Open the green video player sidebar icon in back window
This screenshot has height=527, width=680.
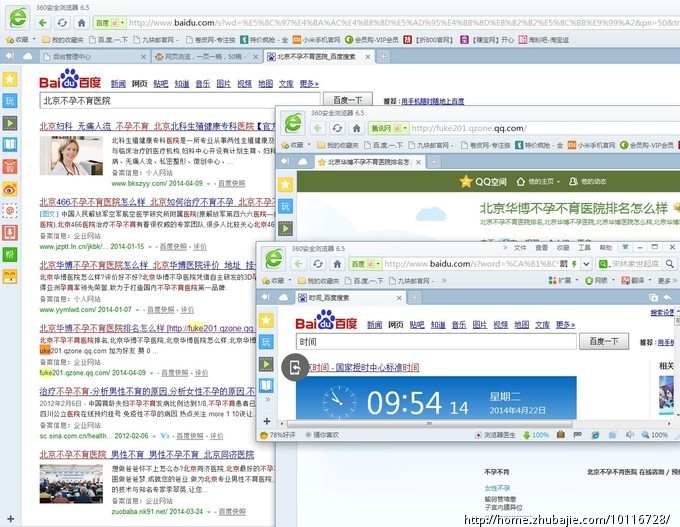coord(10,123)
